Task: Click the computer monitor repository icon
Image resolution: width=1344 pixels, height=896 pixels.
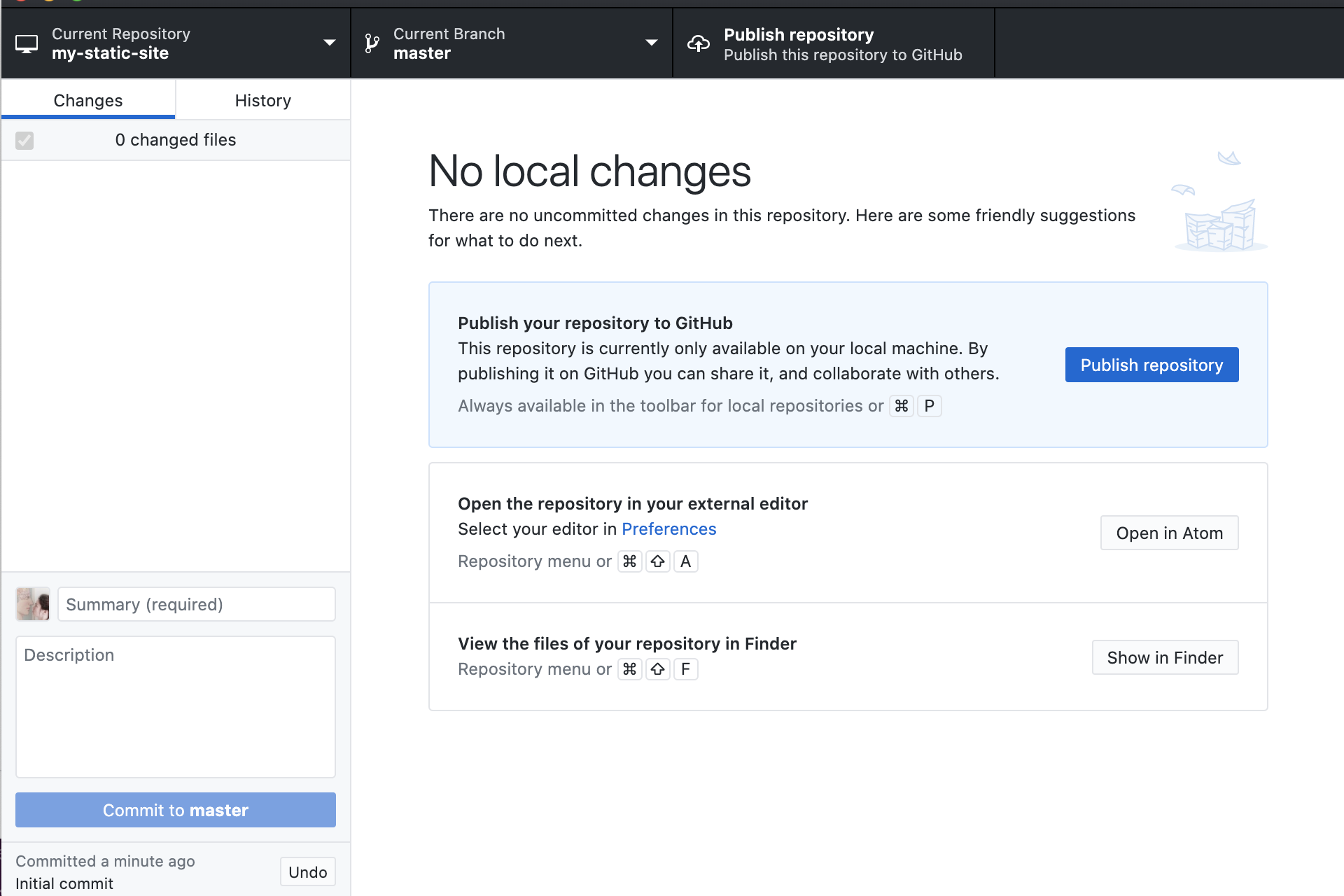Action: tap(27, 44)
